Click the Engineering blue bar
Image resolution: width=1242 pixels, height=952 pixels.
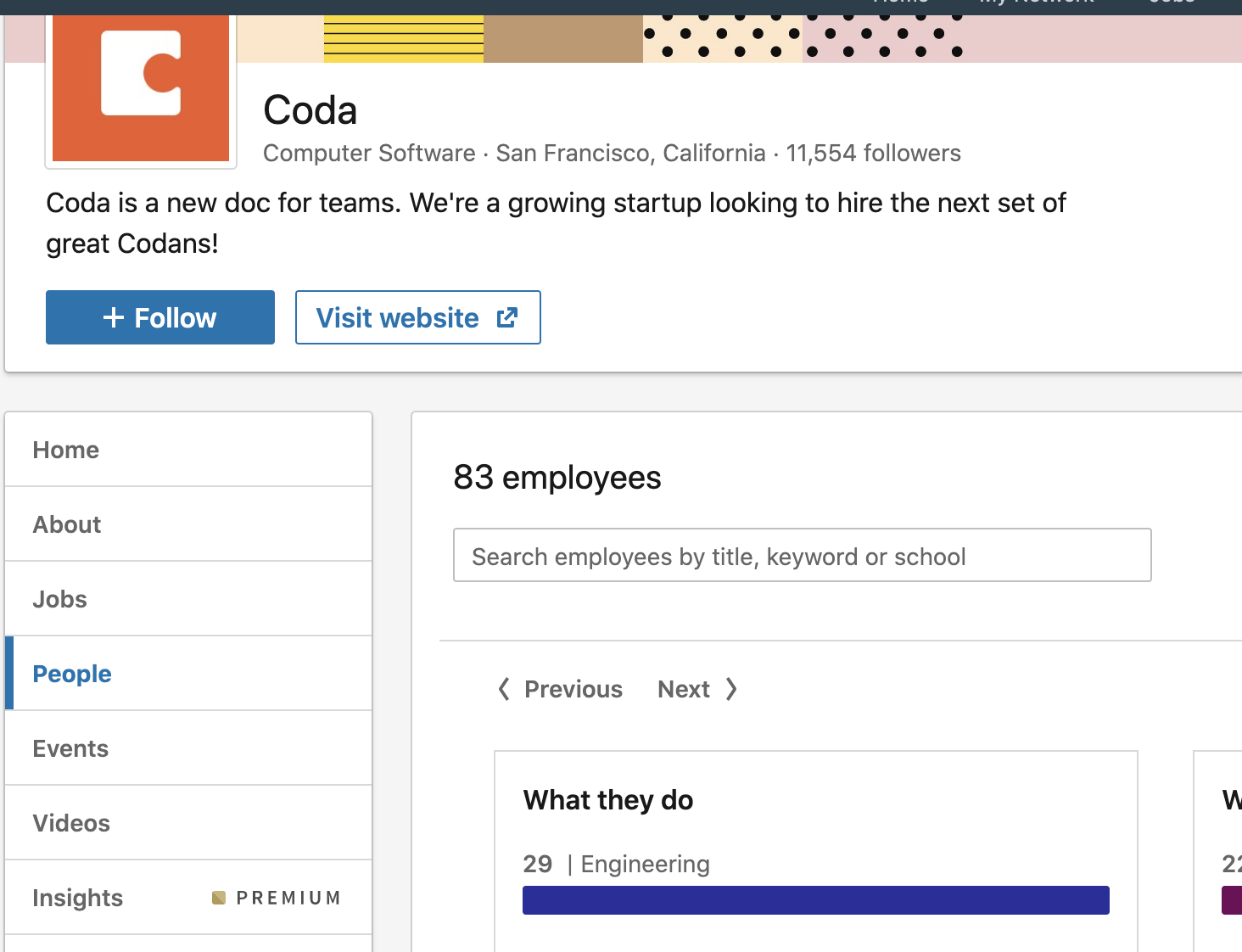pos(816,900)
